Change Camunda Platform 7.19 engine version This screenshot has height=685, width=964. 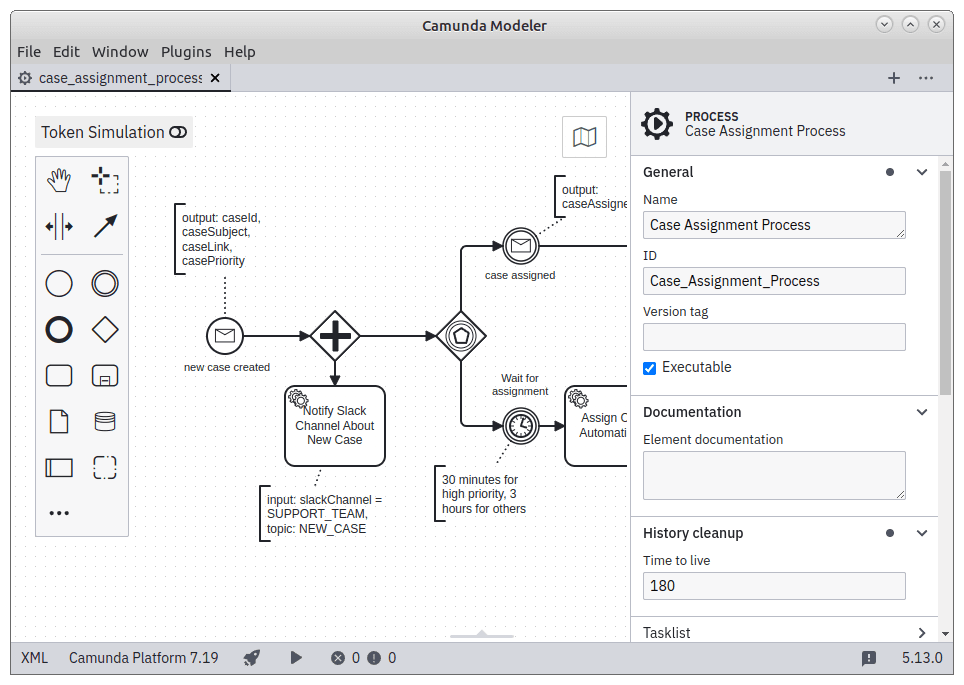(x=143, y=658)
